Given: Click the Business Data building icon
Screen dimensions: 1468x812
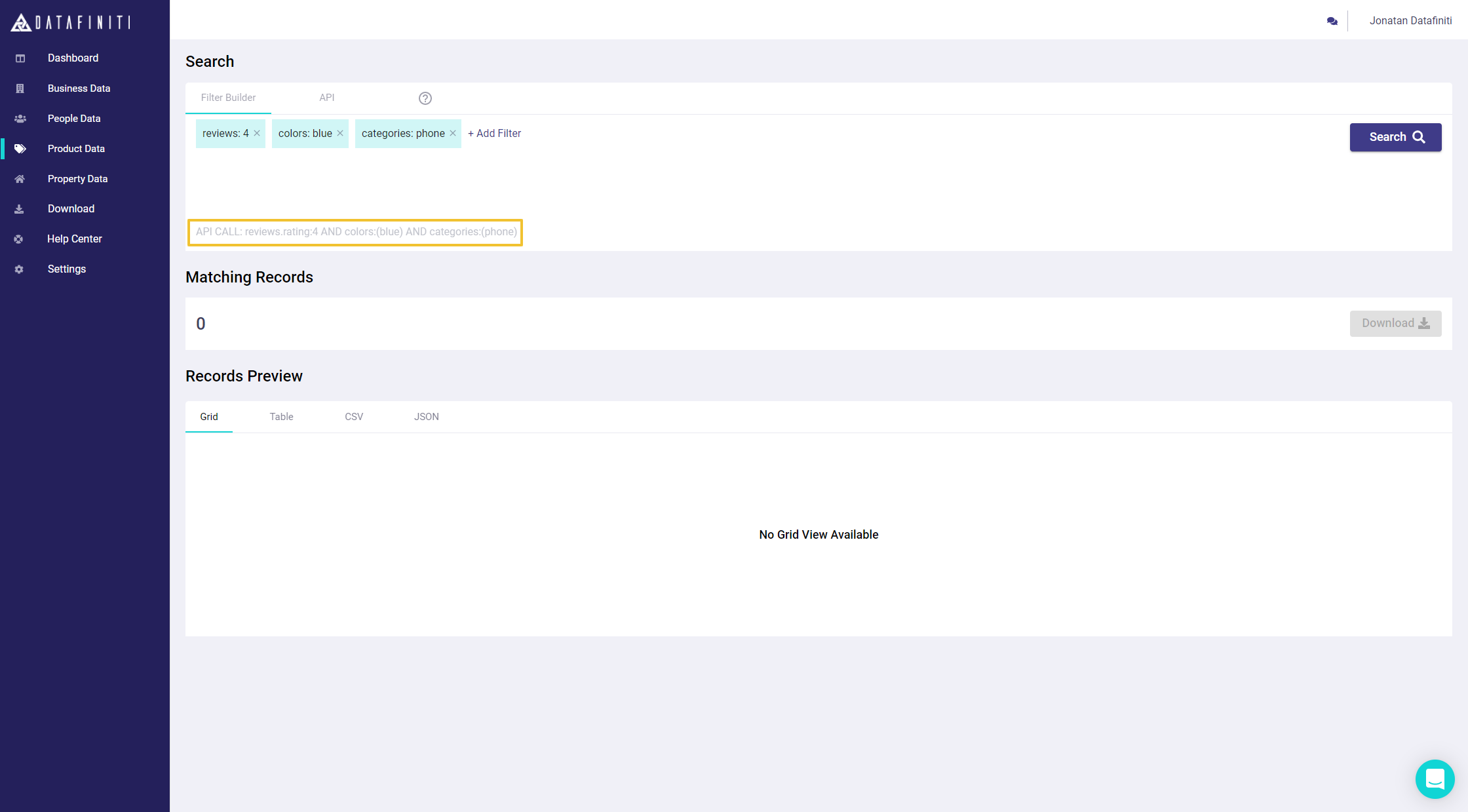Looking at the screenshot, I should tap(20, 88).
